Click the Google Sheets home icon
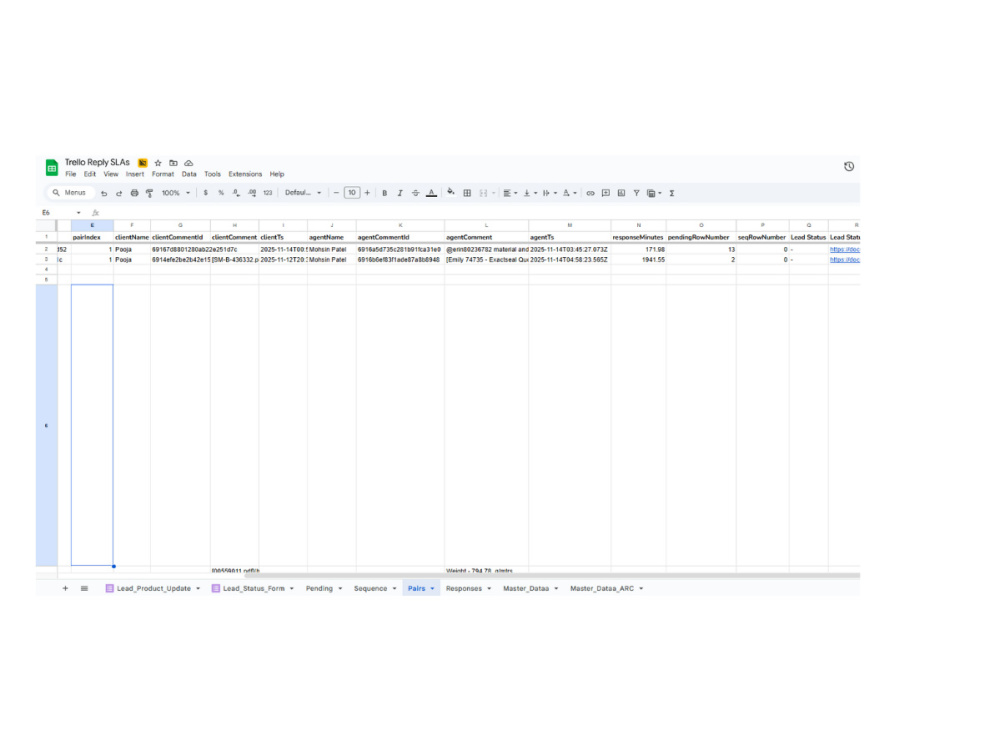The image size is (1000, 751). click(52, 168)
